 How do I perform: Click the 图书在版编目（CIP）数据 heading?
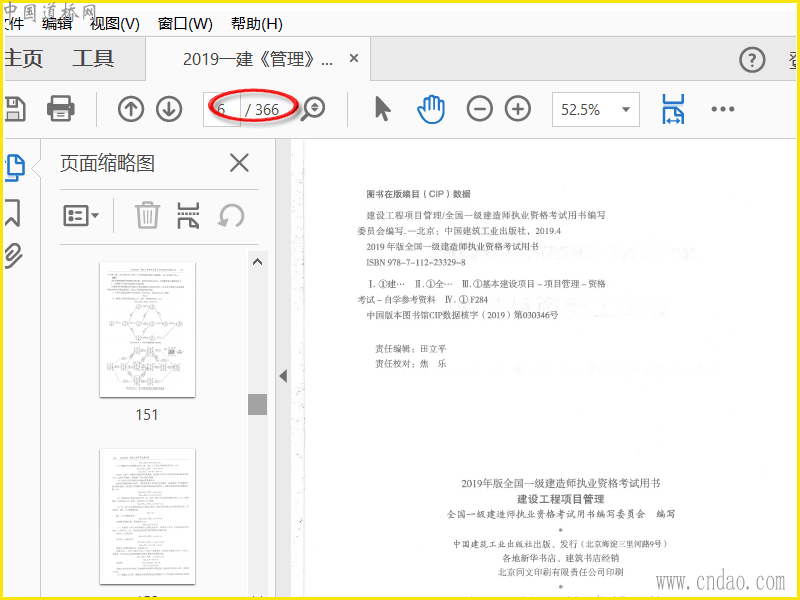[418, 194]
